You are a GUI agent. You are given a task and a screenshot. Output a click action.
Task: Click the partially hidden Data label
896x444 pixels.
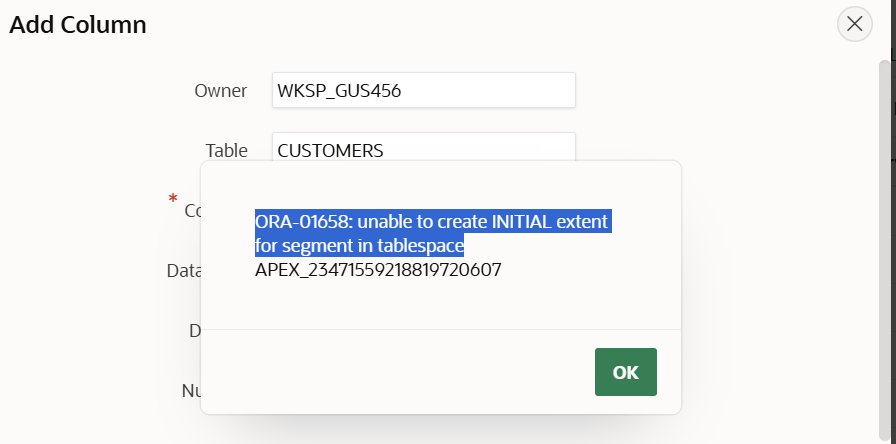[x=184, y=270]
